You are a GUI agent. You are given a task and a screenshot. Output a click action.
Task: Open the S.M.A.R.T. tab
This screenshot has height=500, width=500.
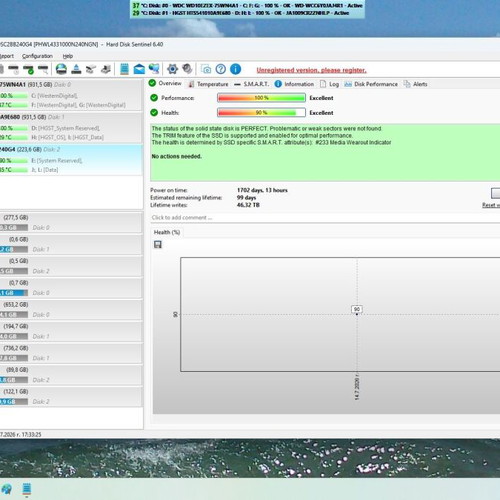click(251, 84)
